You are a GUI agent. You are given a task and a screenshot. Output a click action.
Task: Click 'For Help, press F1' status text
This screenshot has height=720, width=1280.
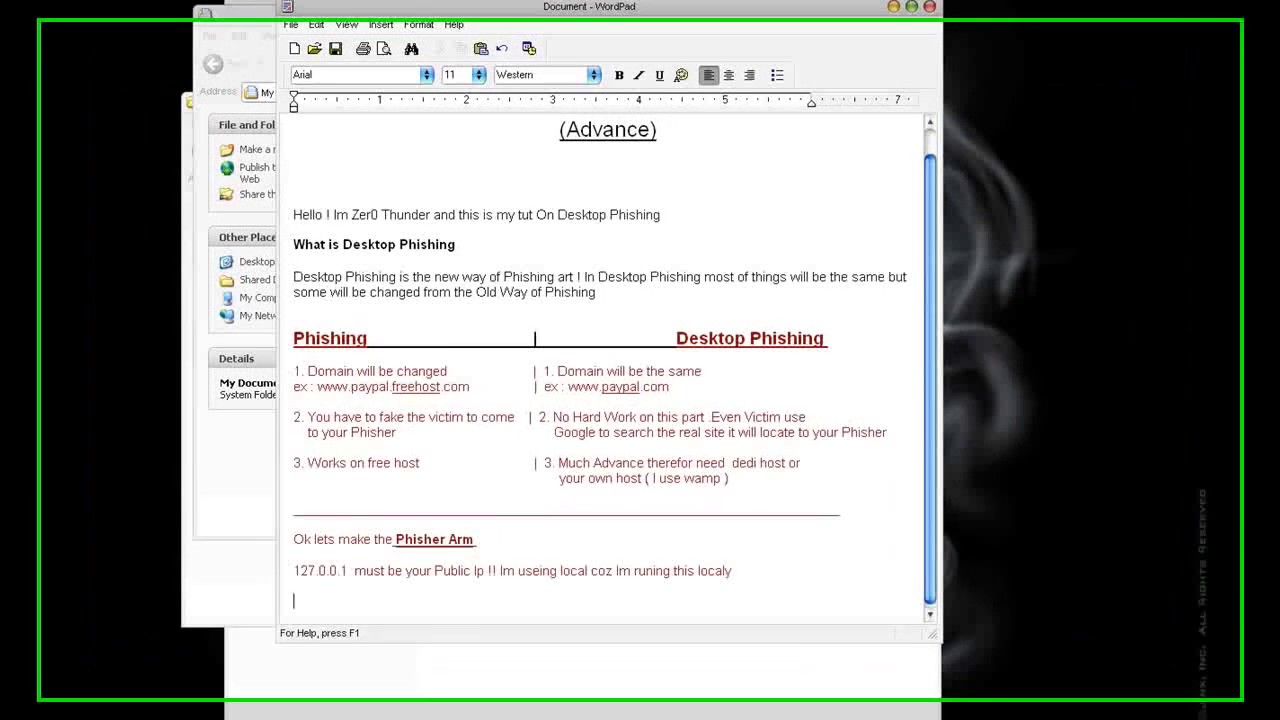[320, 633]
